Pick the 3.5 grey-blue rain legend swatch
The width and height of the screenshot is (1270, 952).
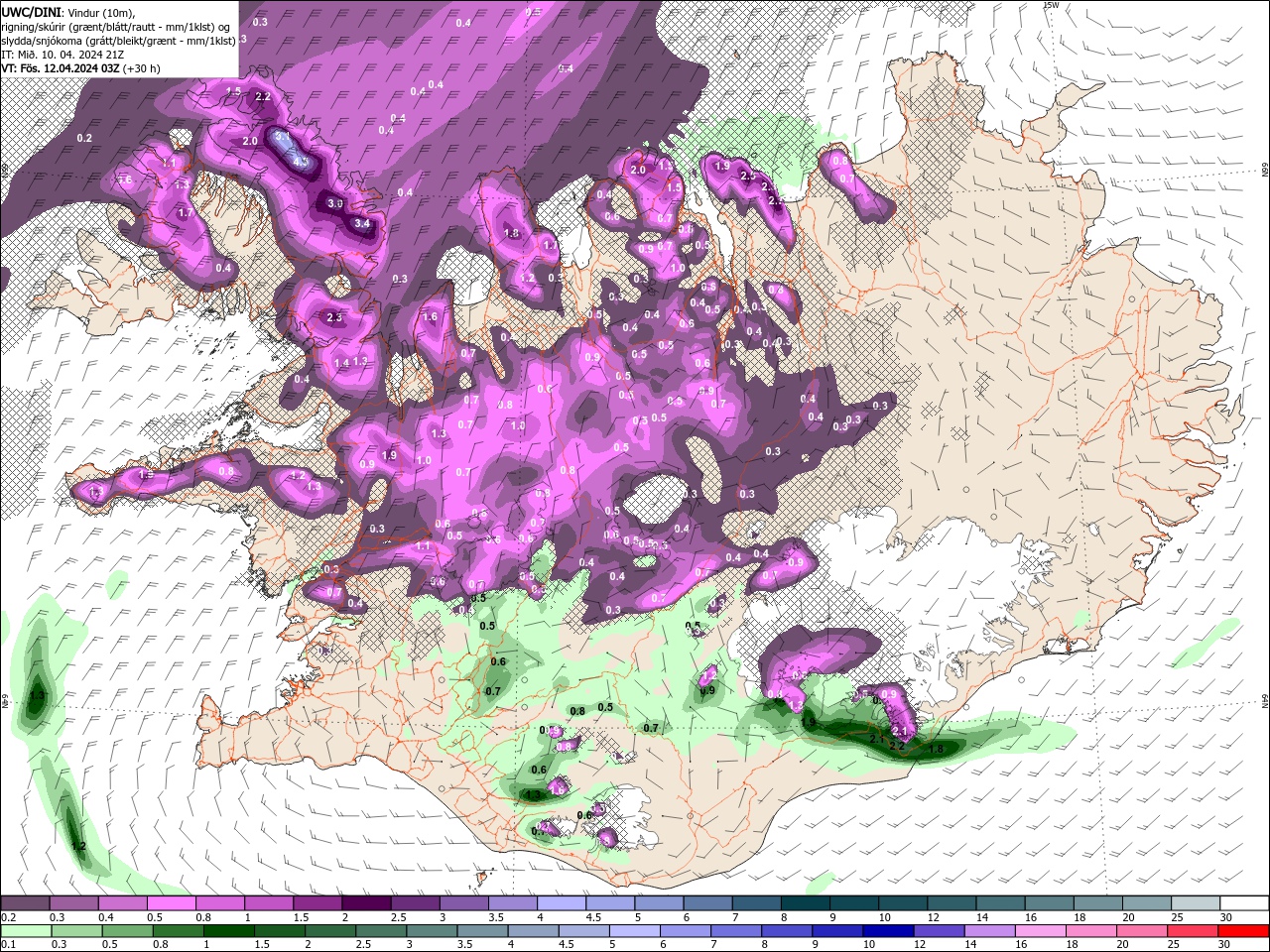click(x=482, y=931)
